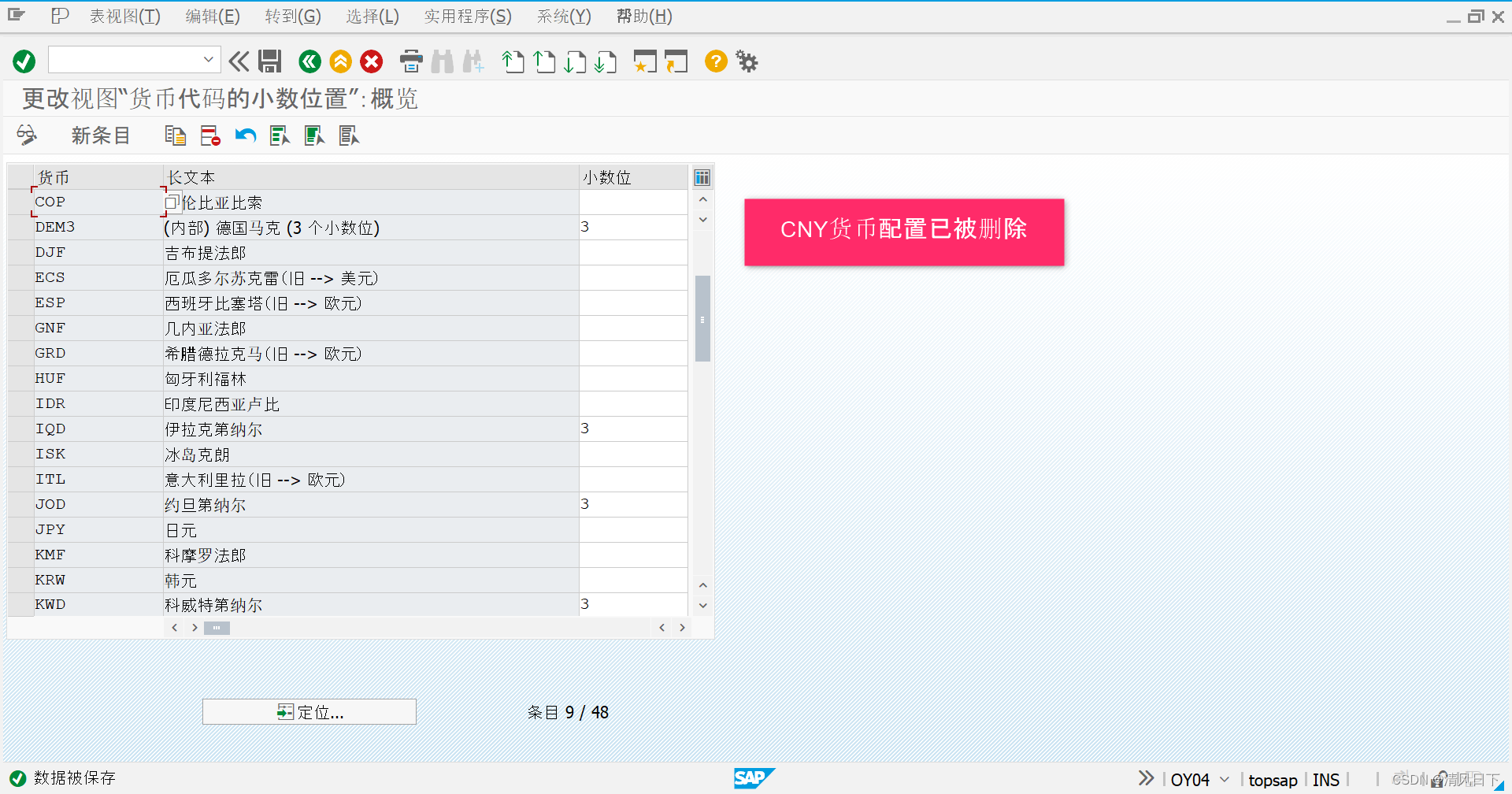This screenshot has width=1512, height=794.
Task: Click the left scroll arrow under the 长文本 column
Action: [175, 628]
